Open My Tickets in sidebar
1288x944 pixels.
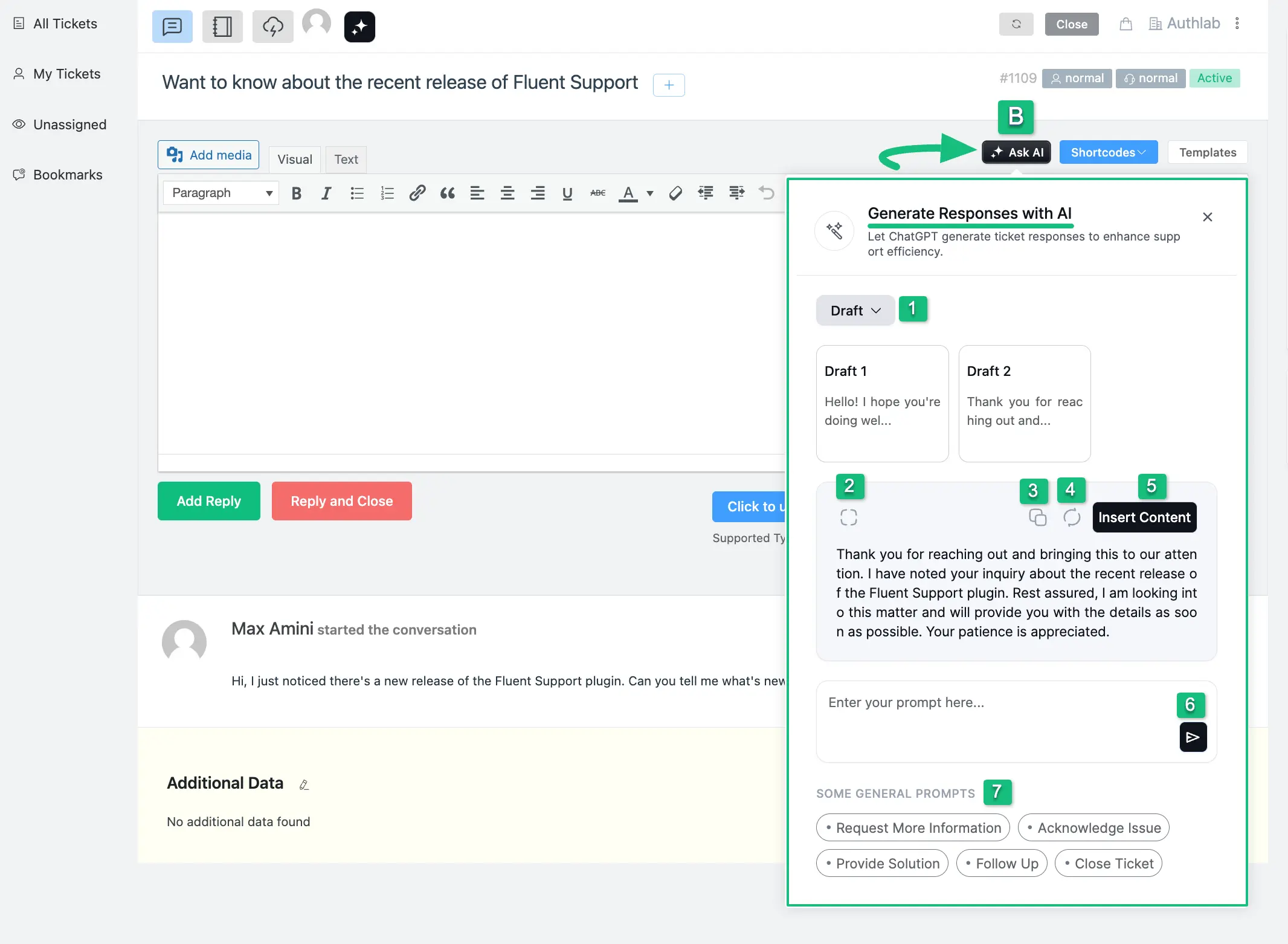(57, 74)
